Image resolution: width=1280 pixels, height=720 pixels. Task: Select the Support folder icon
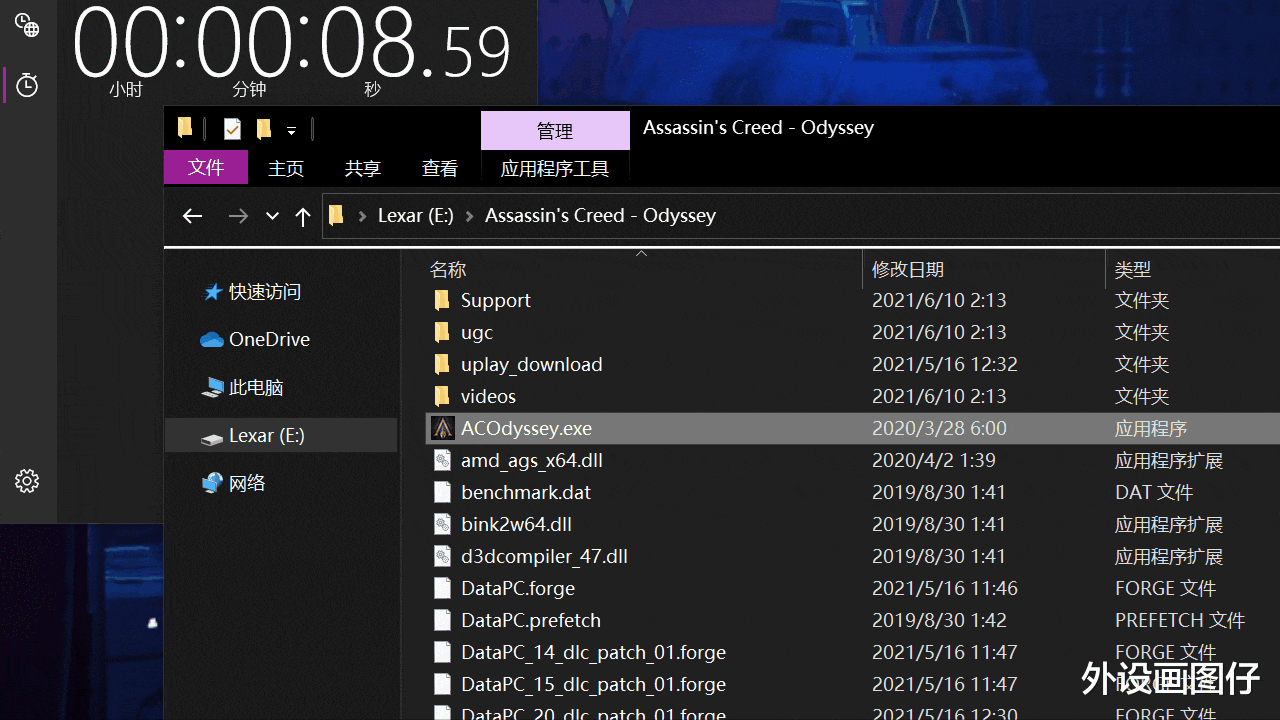[x=443, y=300]
